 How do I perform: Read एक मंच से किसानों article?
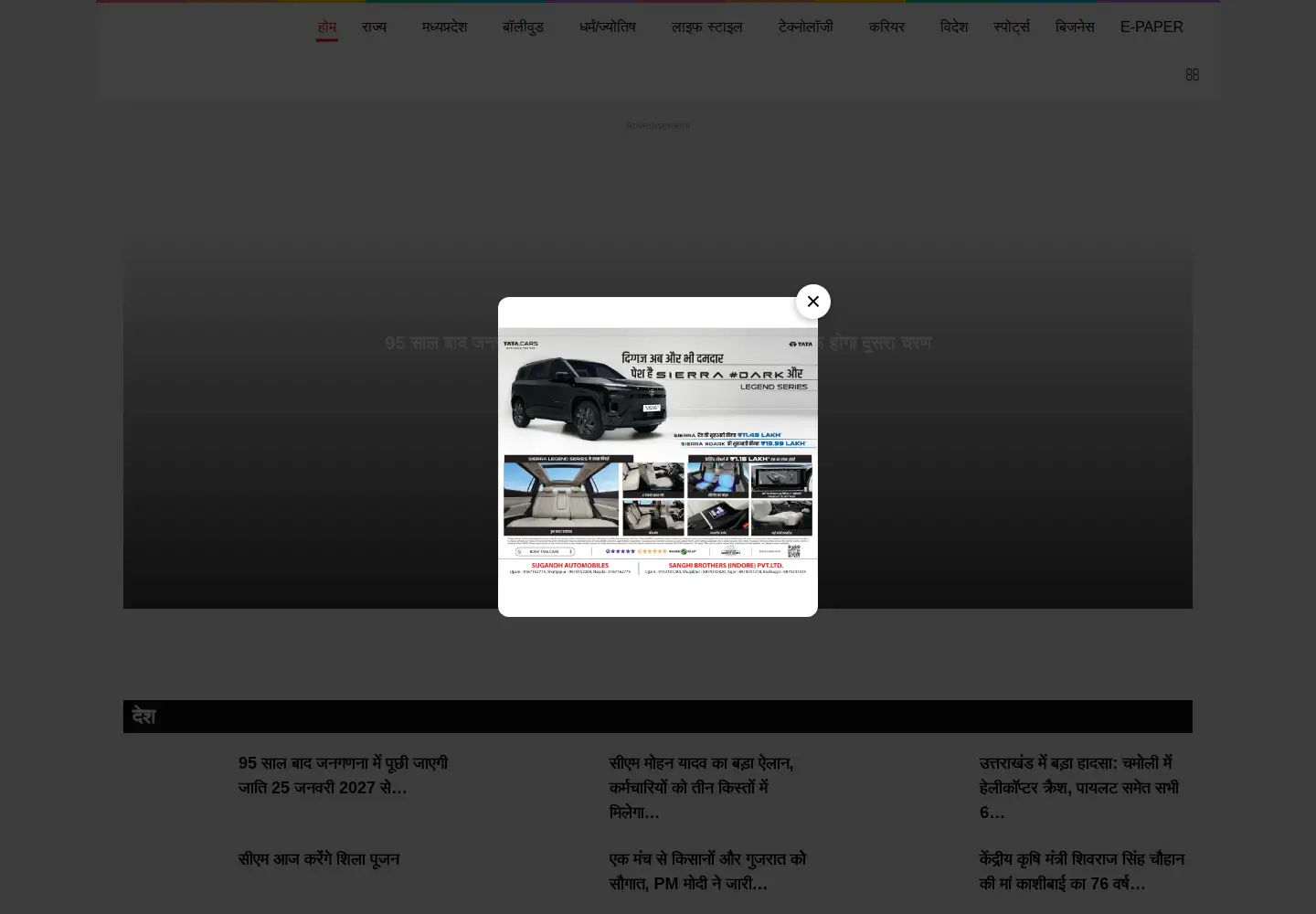click(708, 871)
